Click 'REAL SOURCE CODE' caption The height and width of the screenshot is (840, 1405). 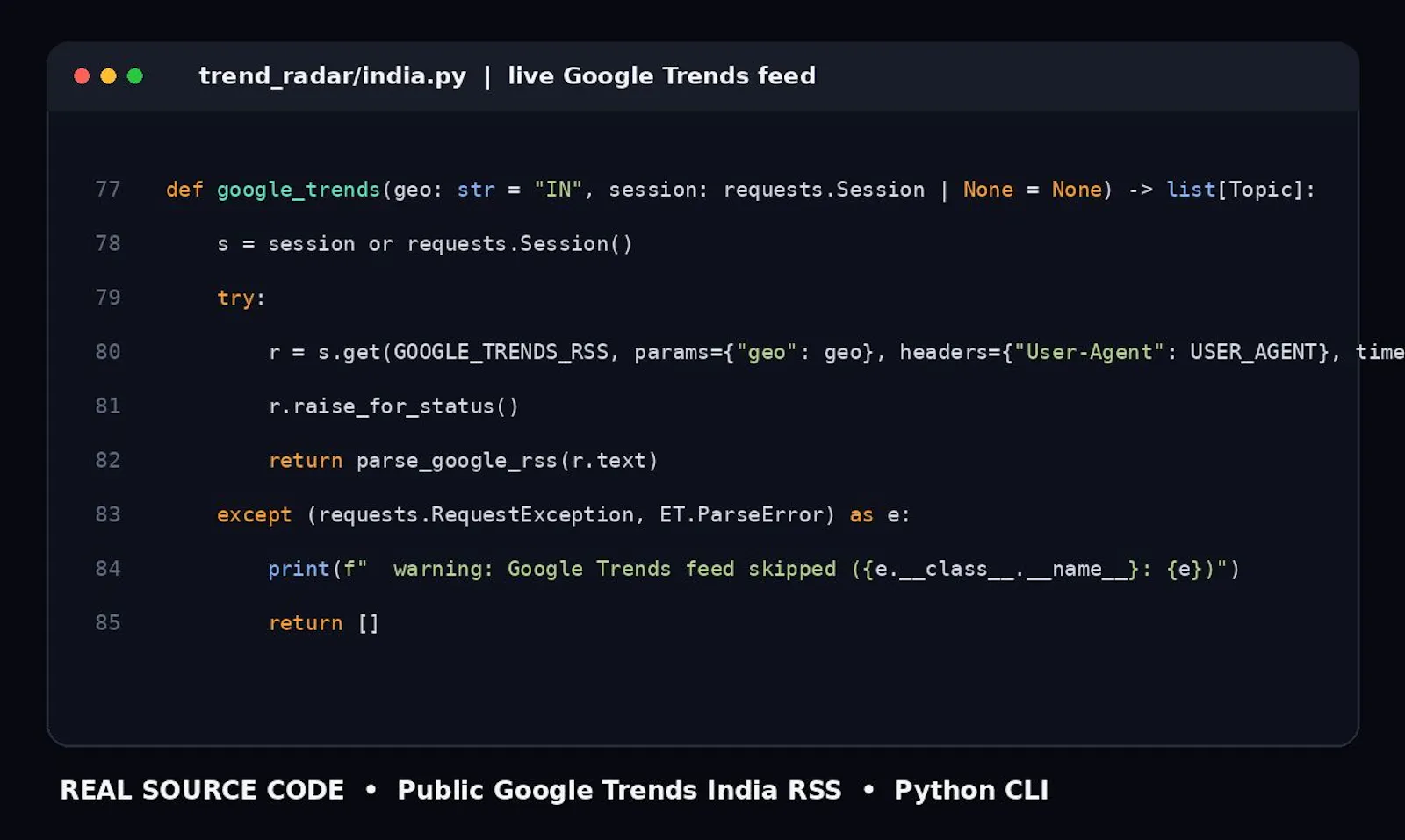point(202,790)
